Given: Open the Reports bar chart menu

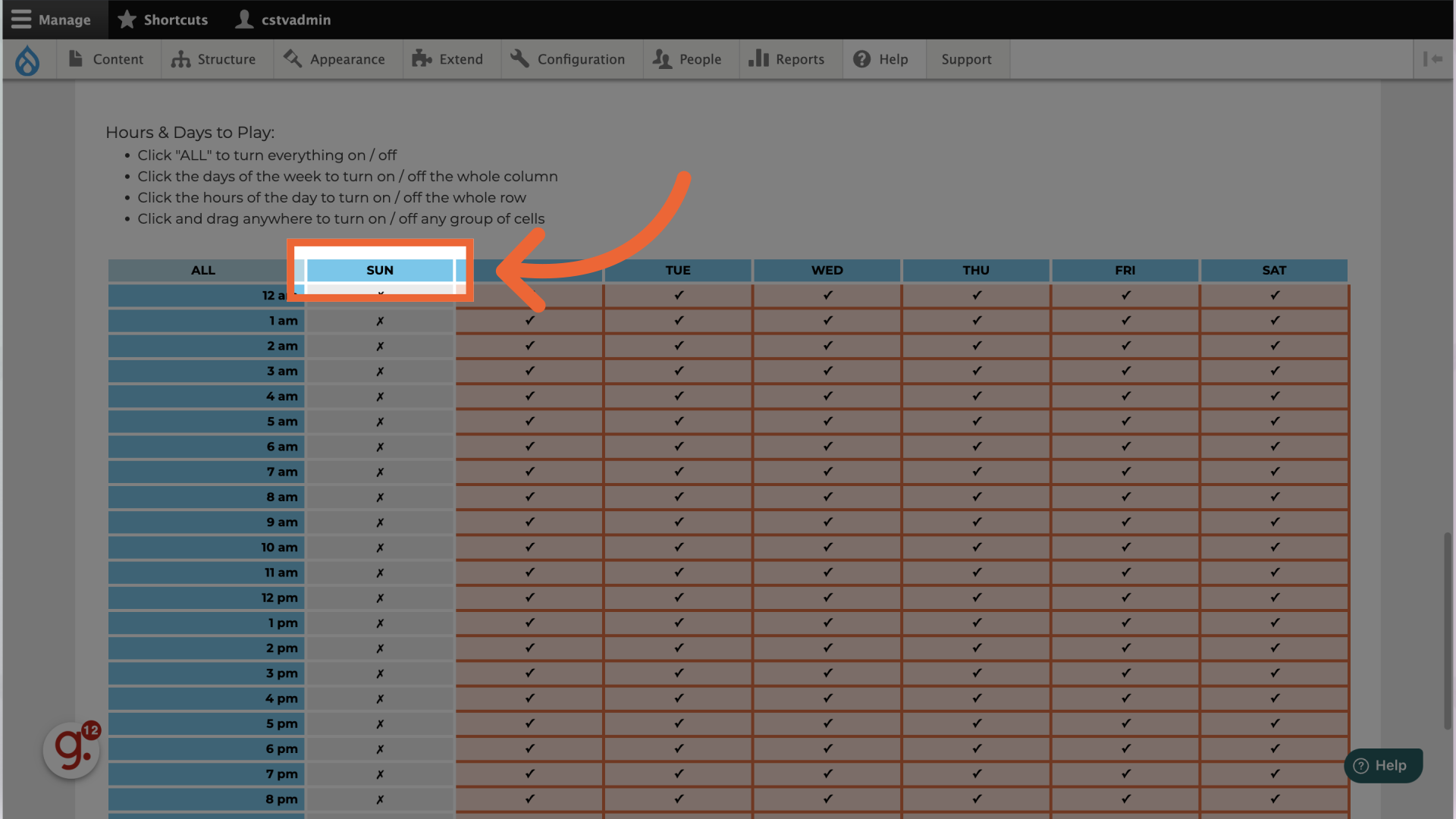Looking at the screenshot, I should pos(786,59).
